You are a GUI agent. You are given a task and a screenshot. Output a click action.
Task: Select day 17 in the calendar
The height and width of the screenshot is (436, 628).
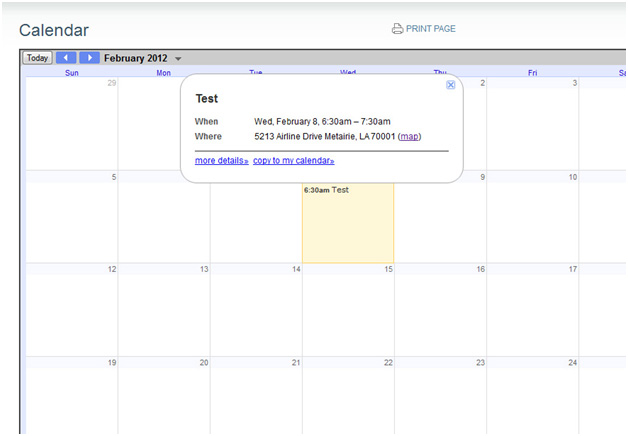coord(573,269)
